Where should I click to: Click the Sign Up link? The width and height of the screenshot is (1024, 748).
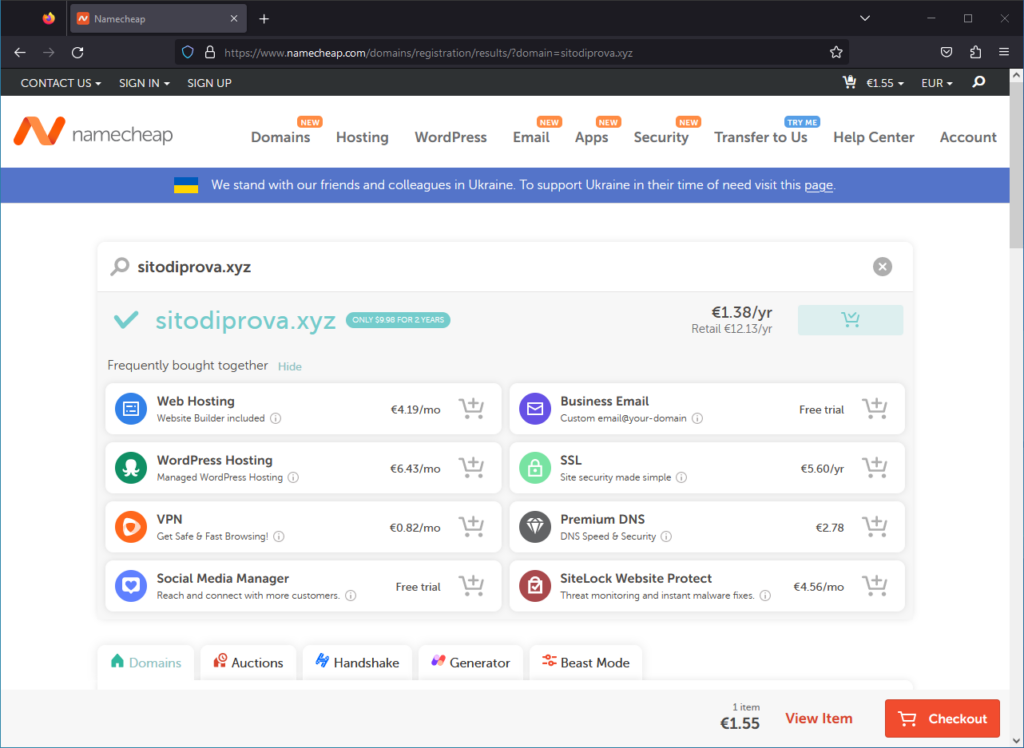tap(209, 83)
